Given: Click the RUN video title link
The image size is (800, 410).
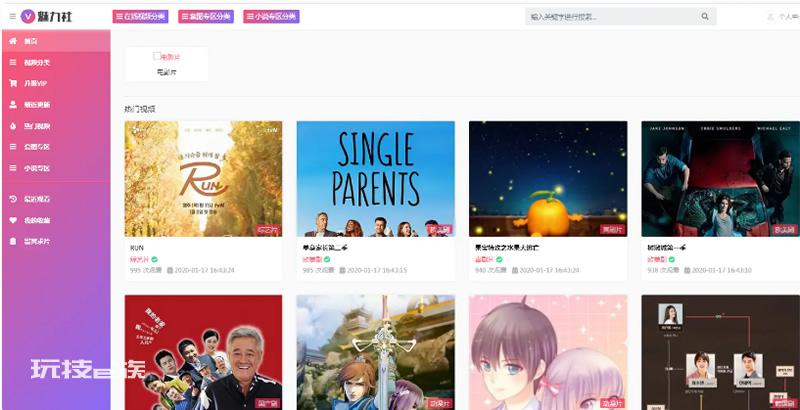Looking at the screenshot, I should 137,248.
